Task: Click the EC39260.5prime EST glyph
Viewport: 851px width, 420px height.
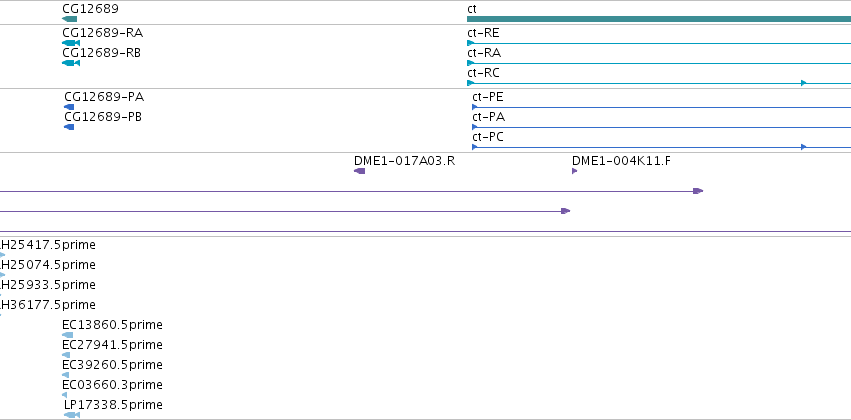Action: pos(66,375)
